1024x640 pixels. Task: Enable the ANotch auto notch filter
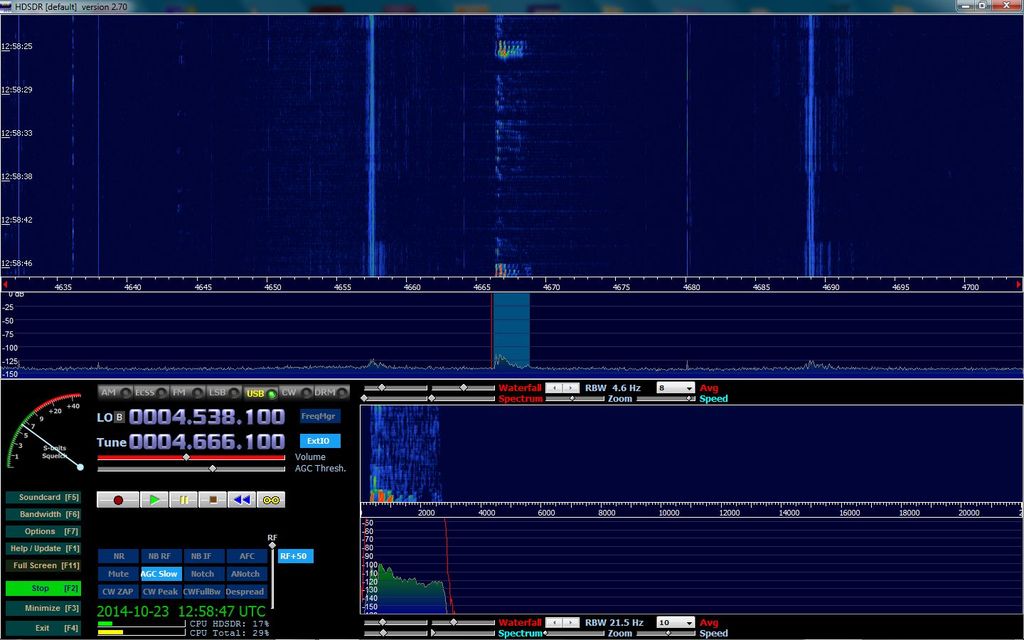pos(246,573)
